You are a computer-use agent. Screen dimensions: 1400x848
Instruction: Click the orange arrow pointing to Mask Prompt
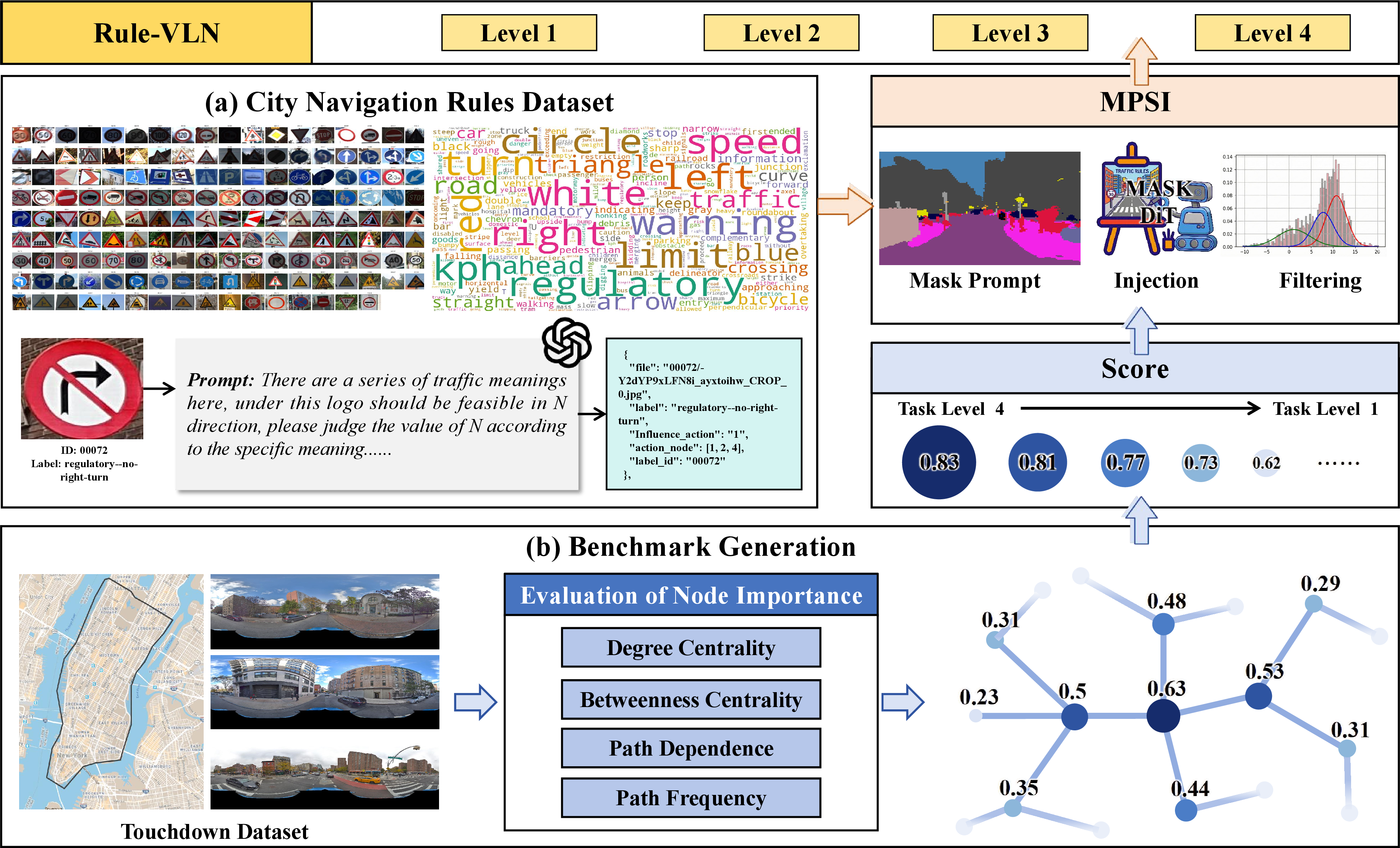pos(846,204)
